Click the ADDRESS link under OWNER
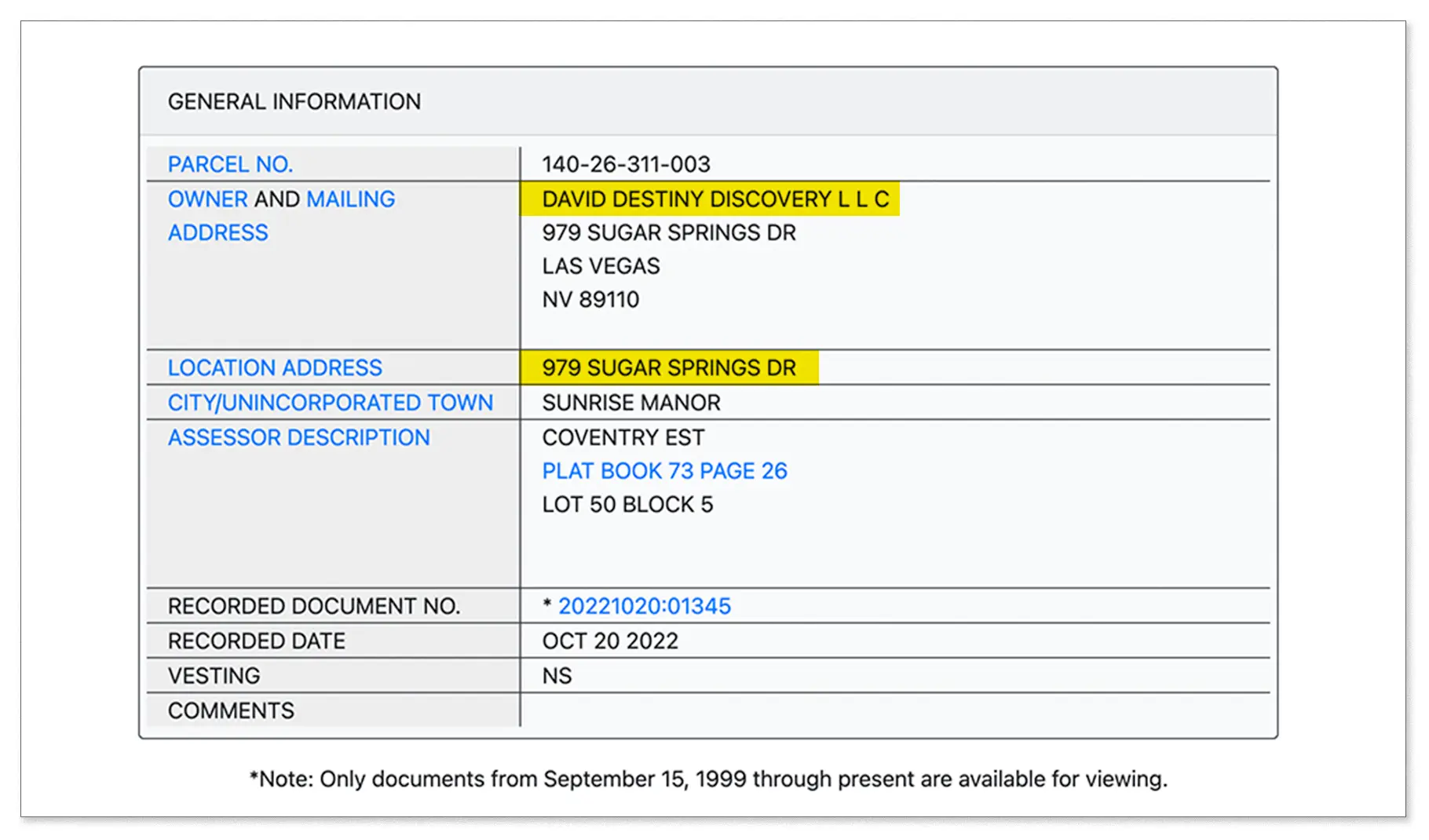Viewport: 1429px width, 840px height. [217, 233]
